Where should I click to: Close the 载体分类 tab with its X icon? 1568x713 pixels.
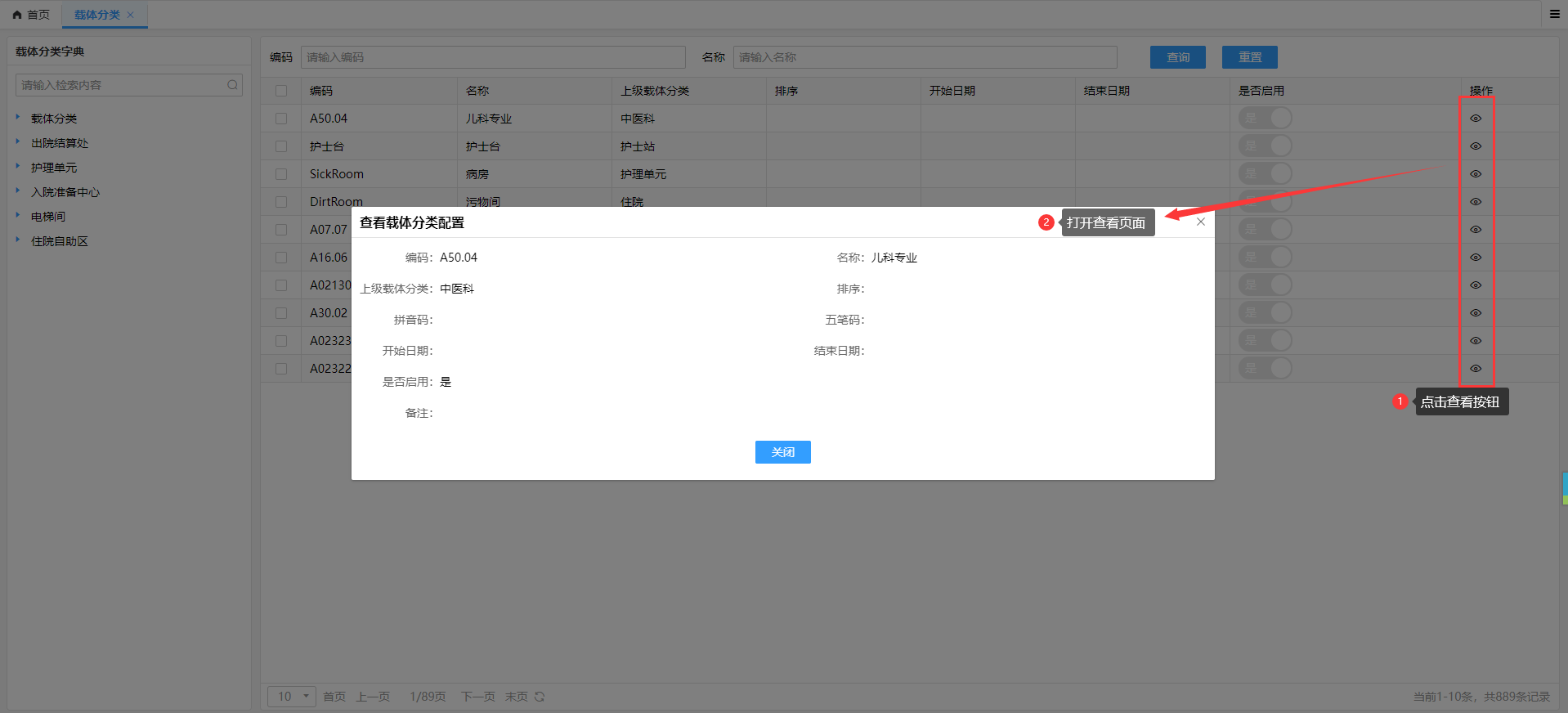131,15
